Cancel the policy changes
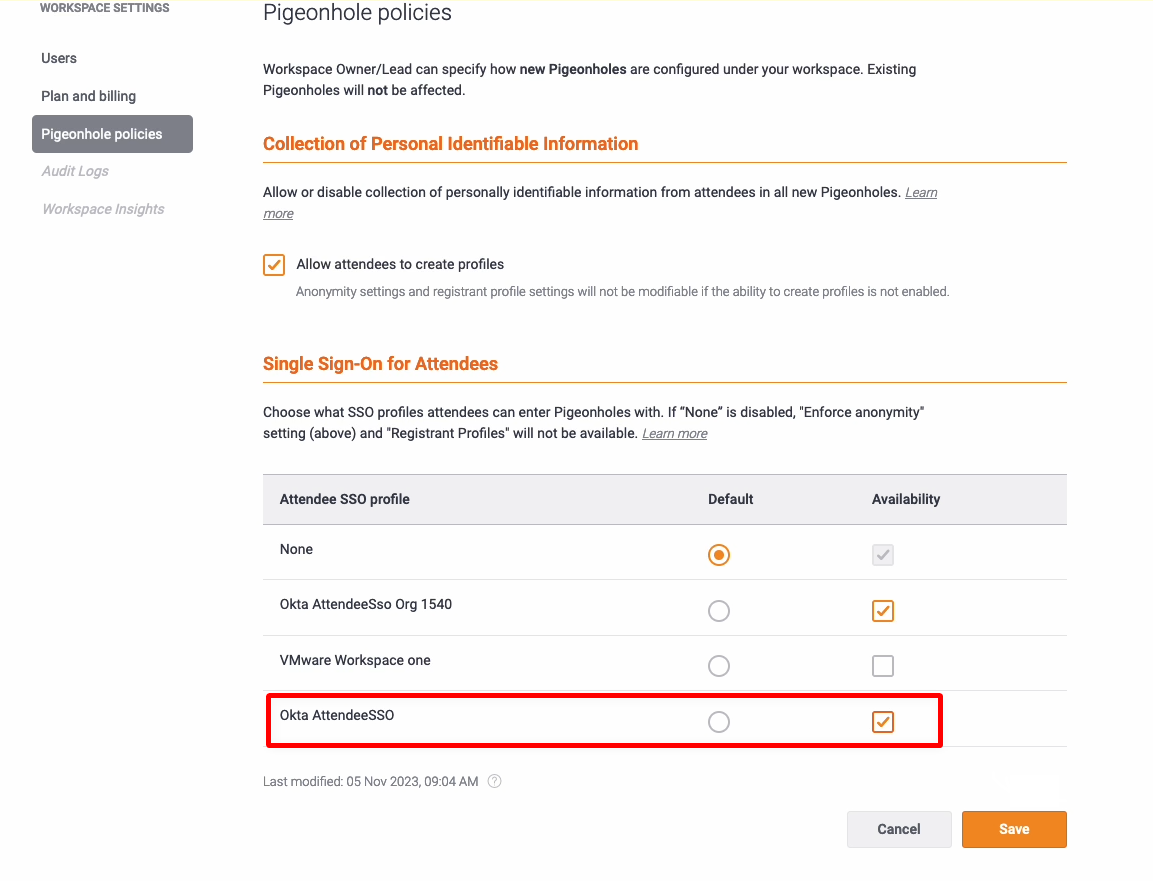 (x=899, y=829)
